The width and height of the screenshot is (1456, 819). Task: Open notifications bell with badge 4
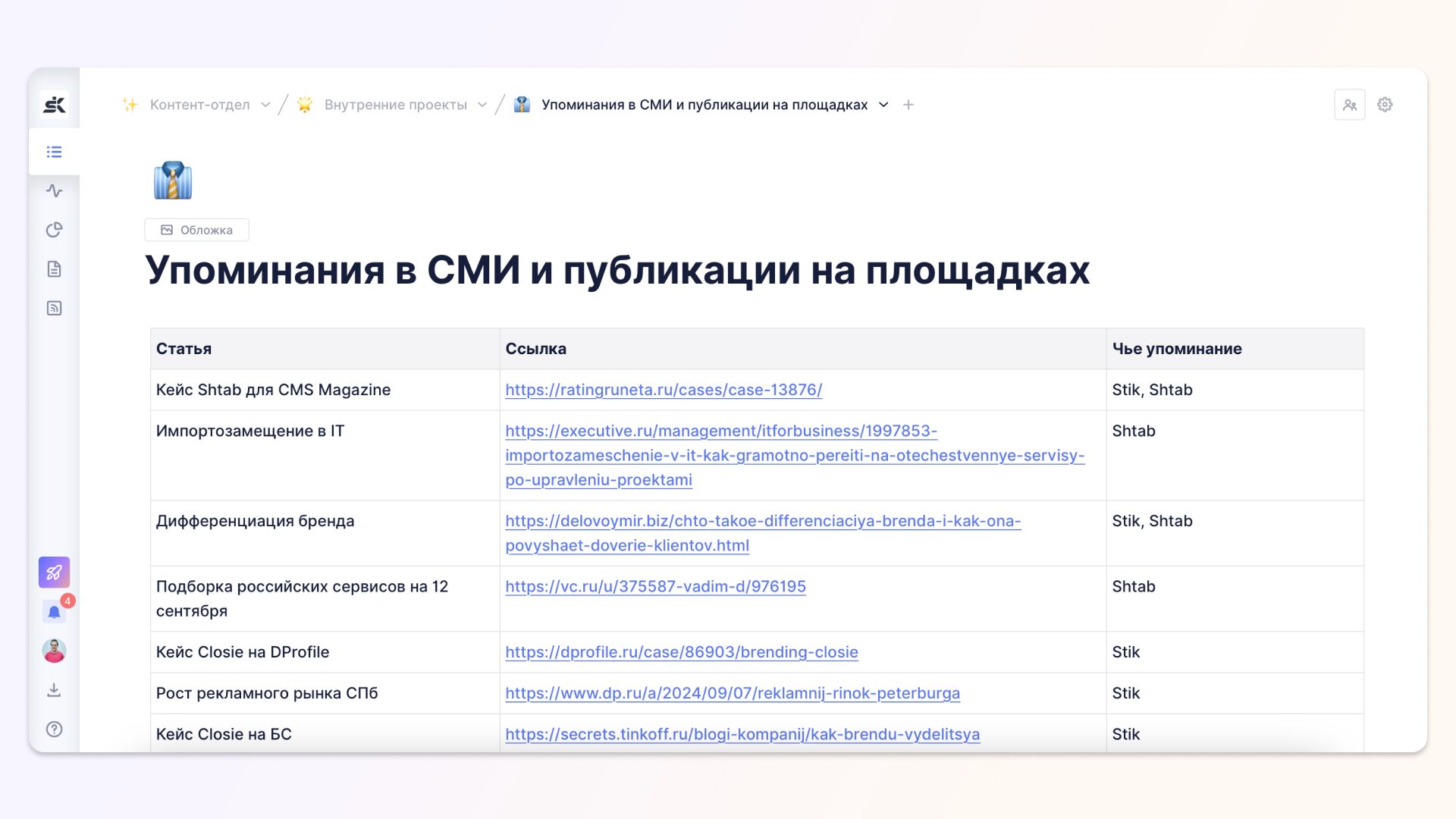point(55,611)
